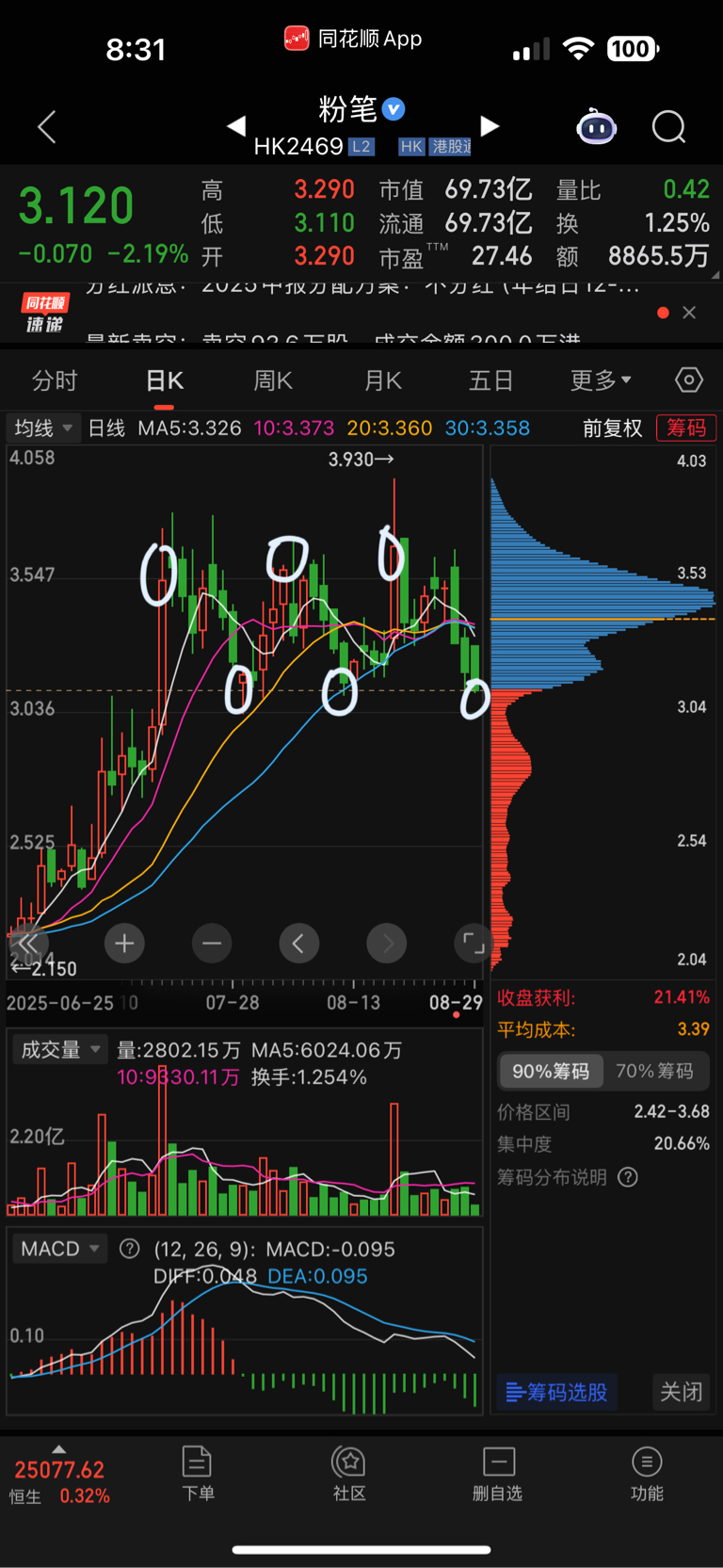Open 下单 order icon
Screen dimensions: 723x1568
click(198, 1474)
